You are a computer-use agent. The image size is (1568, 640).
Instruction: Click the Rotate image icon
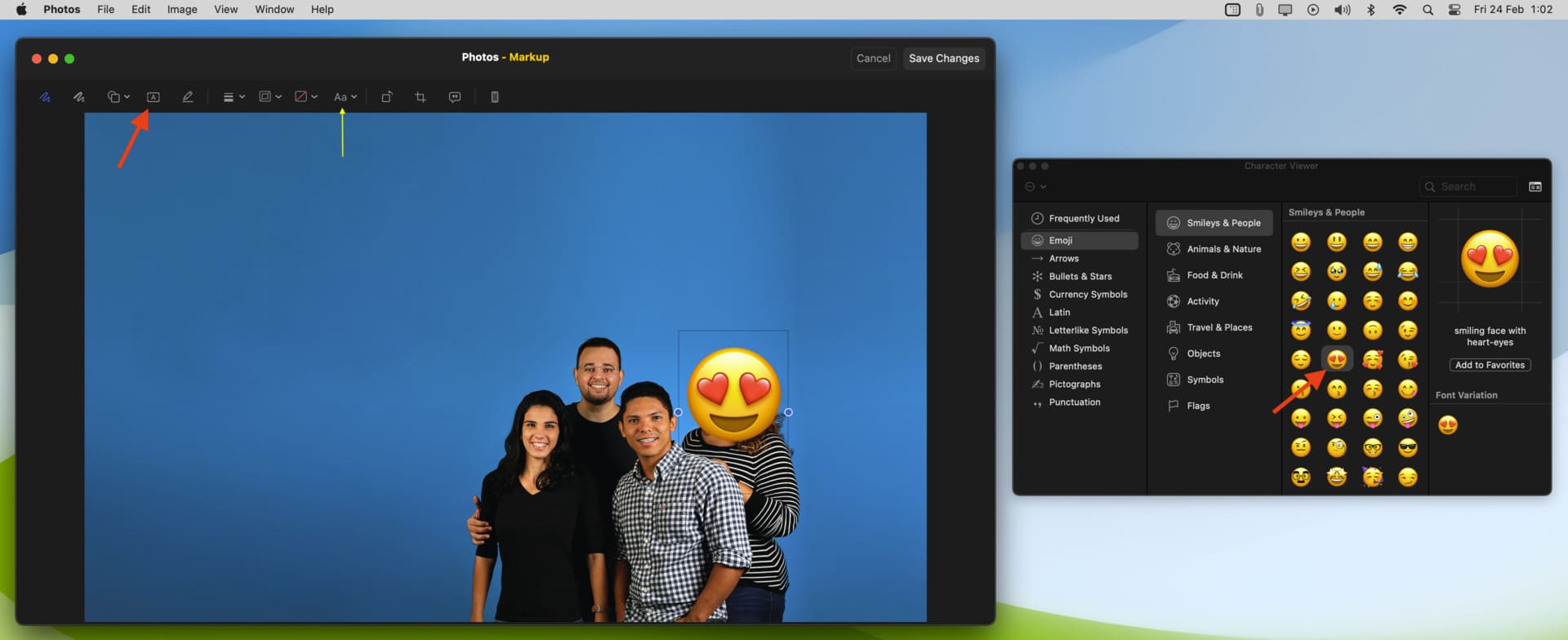point(387,97)
